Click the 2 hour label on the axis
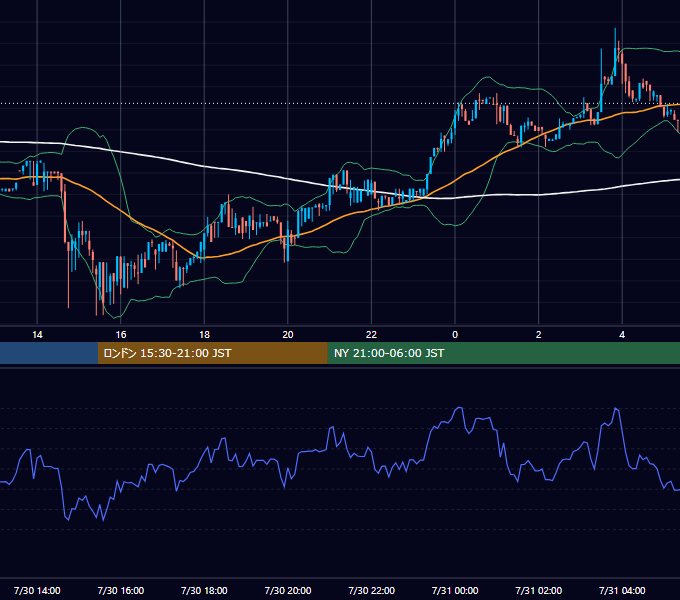Screen dimensions: 680x600 (539, 335)
